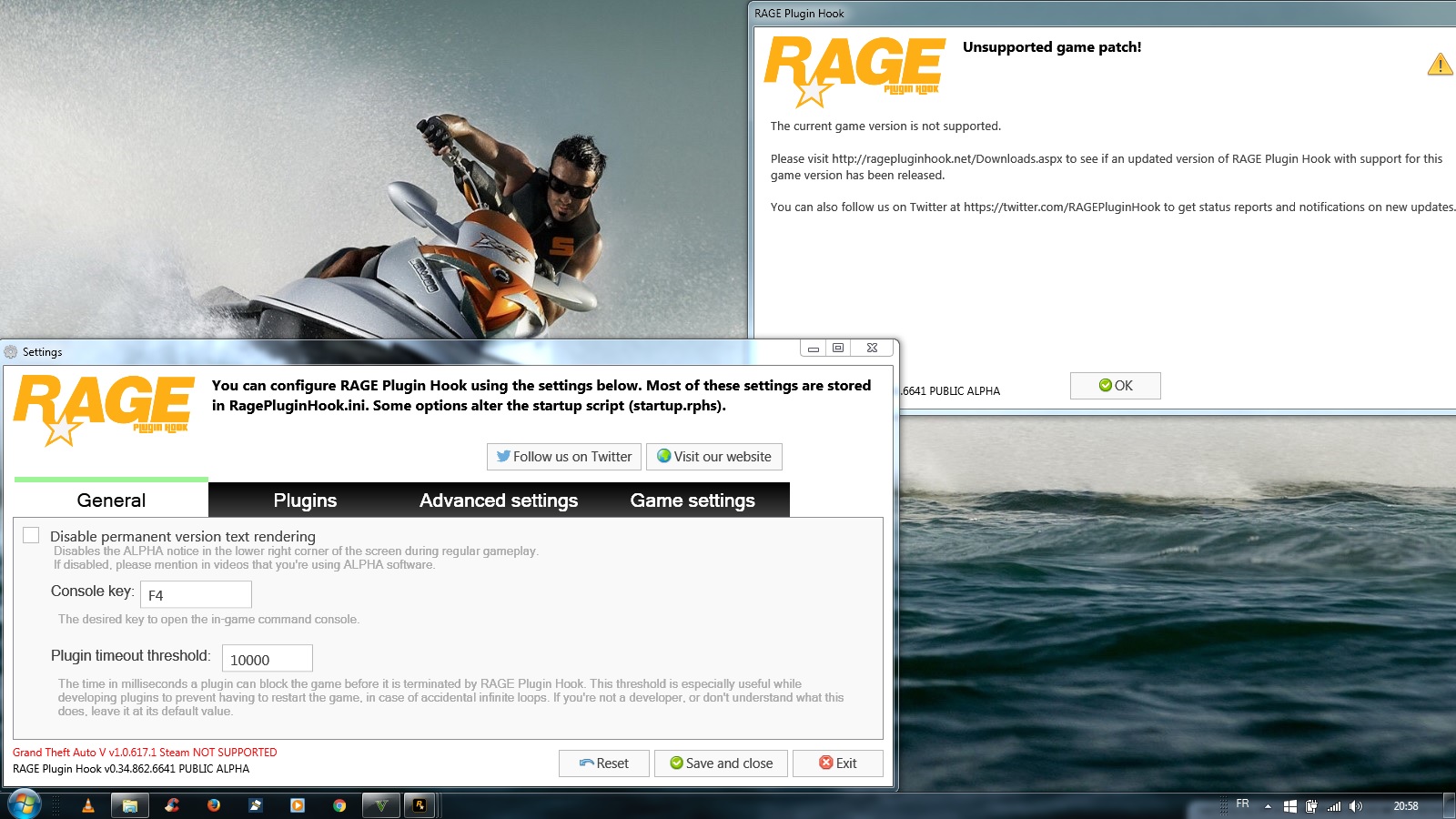Click the Show Desktop strip at the taskbar end

[x=1449, y=805]
